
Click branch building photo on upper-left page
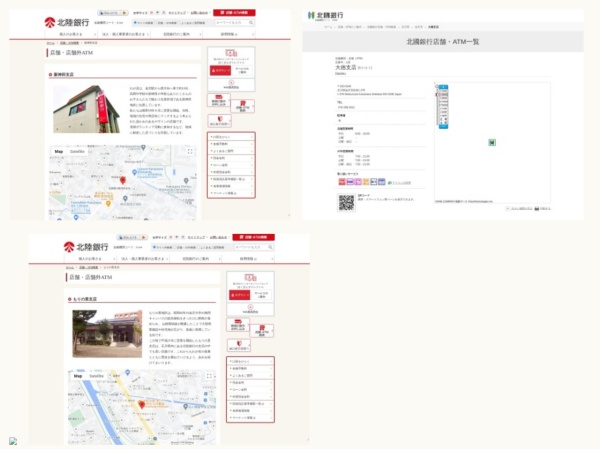[86, 109]
